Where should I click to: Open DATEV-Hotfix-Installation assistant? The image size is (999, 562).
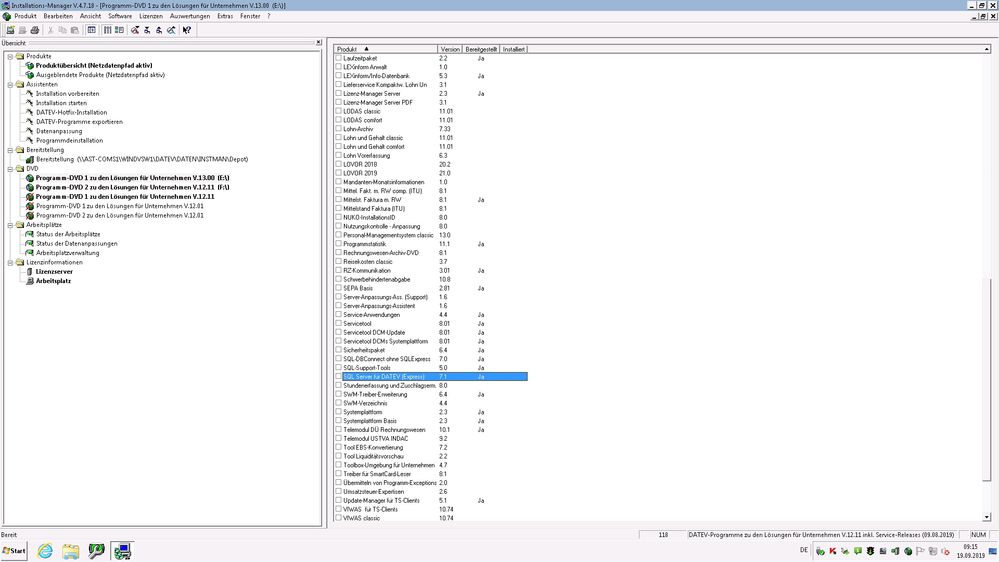(71, 112)
